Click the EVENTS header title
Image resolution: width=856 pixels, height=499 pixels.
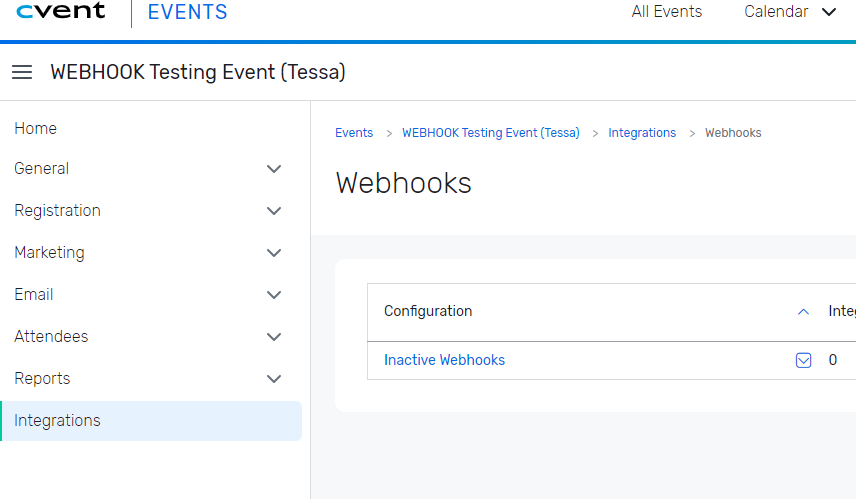tap(187, 12)
